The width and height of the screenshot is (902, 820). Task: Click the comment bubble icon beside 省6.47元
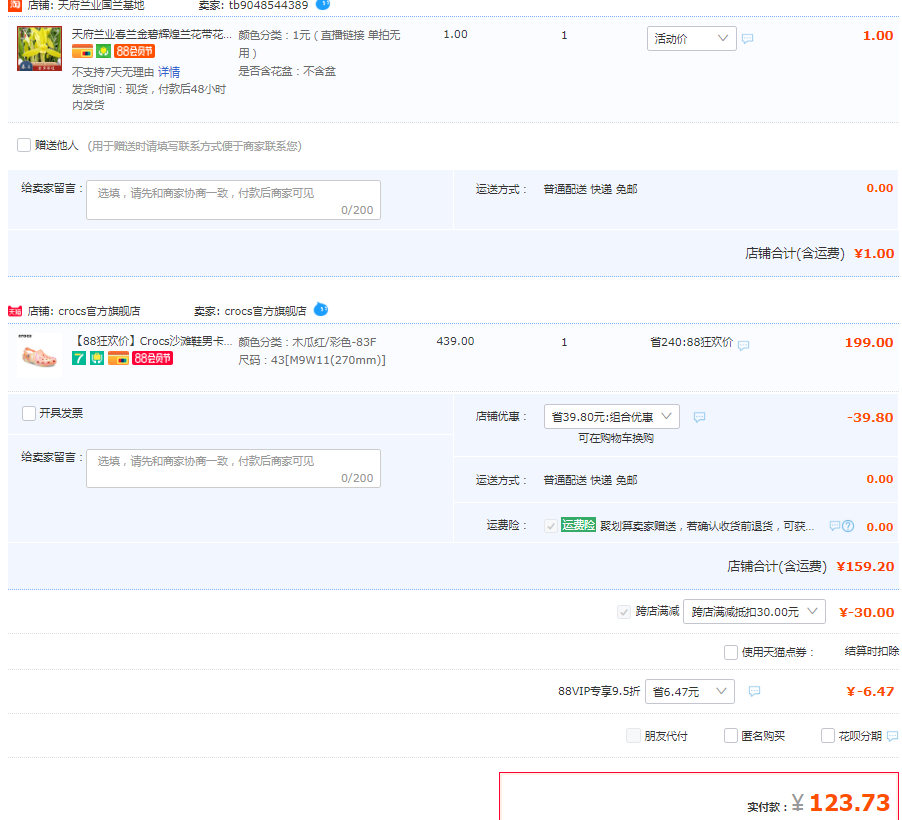click(754, 691)
